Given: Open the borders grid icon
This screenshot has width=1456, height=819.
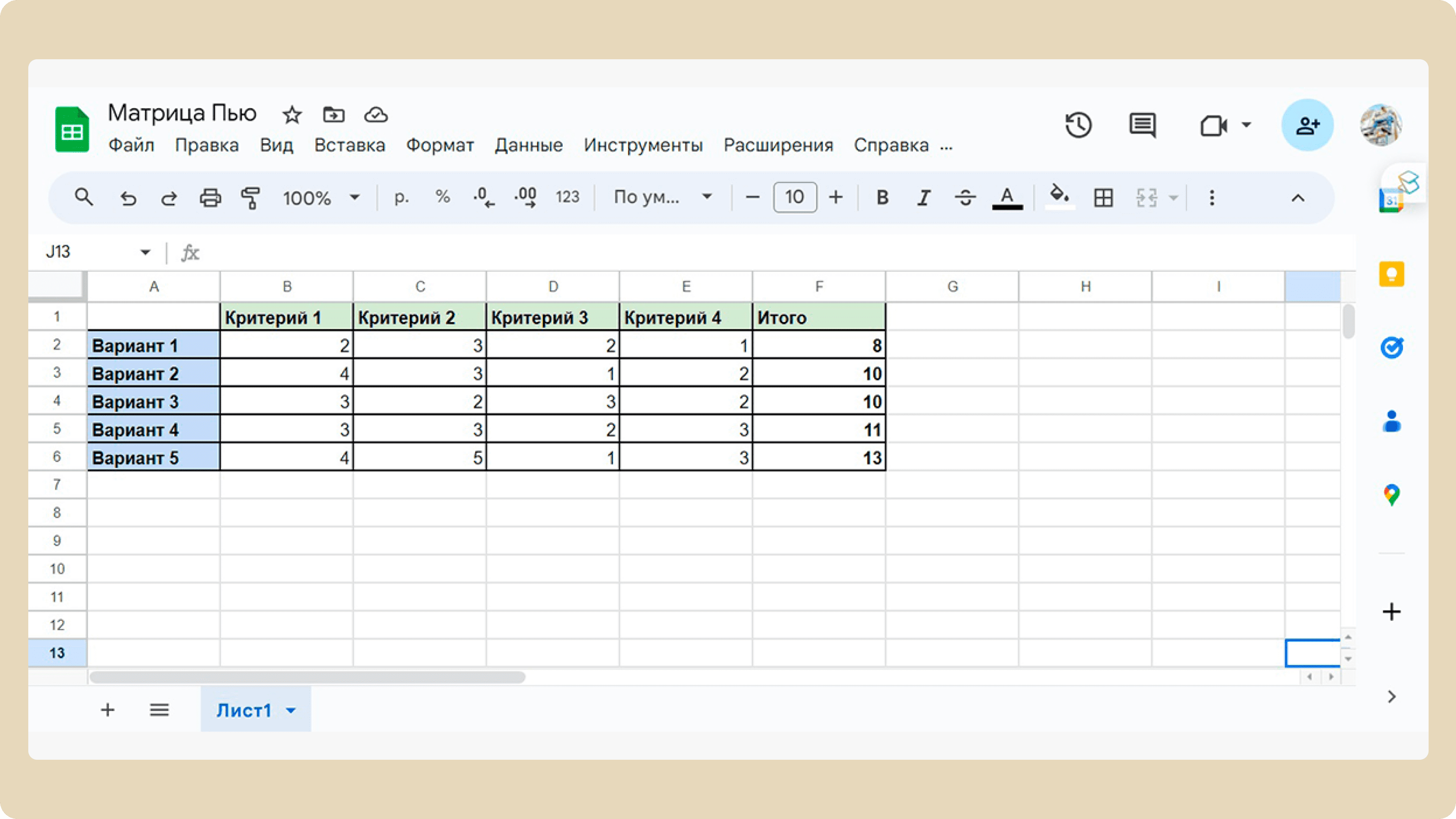Looking at the screenshot, I should tap(1103, 198).
